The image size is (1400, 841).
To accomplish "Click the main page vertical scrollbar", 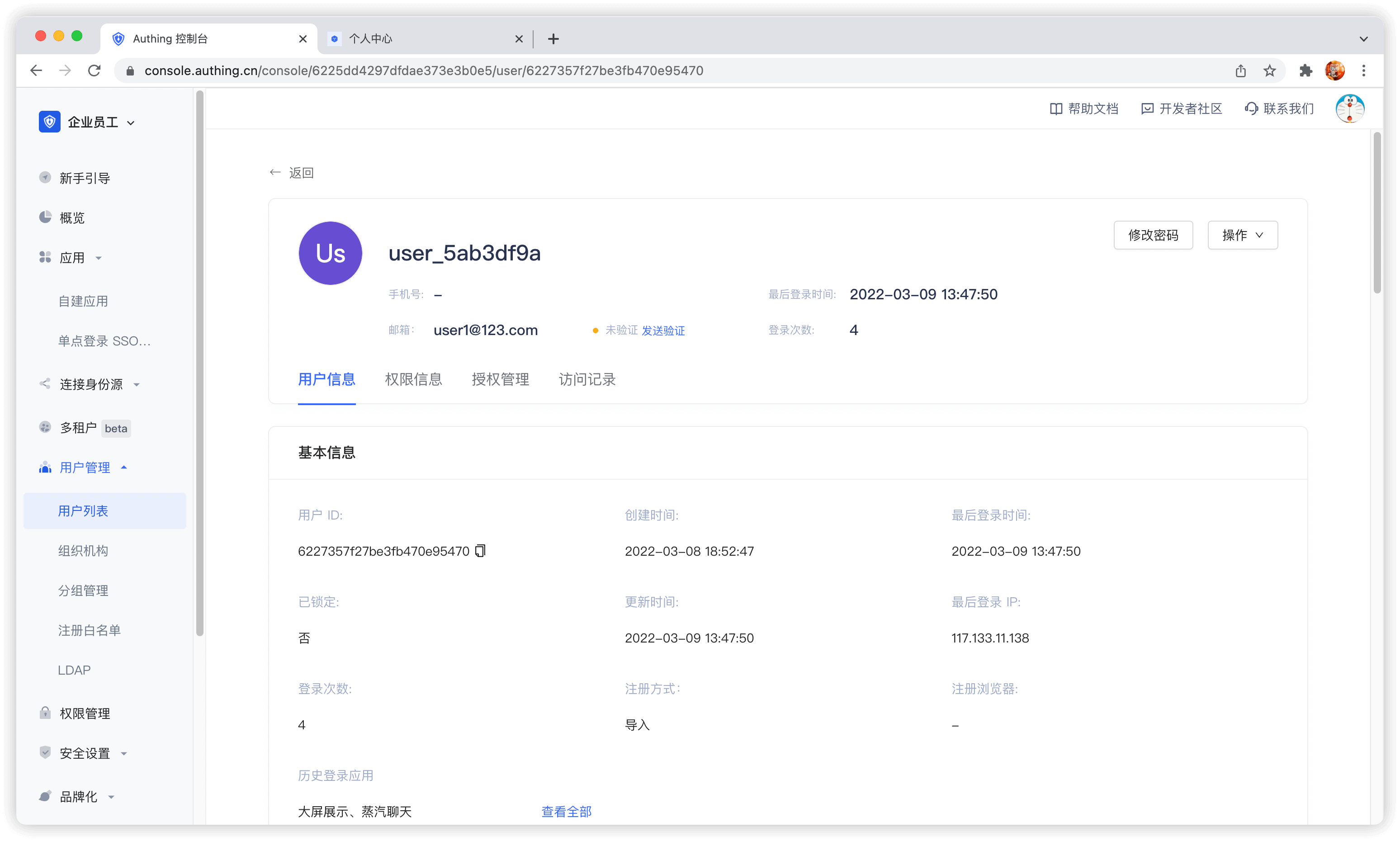I will [1377, 213].
